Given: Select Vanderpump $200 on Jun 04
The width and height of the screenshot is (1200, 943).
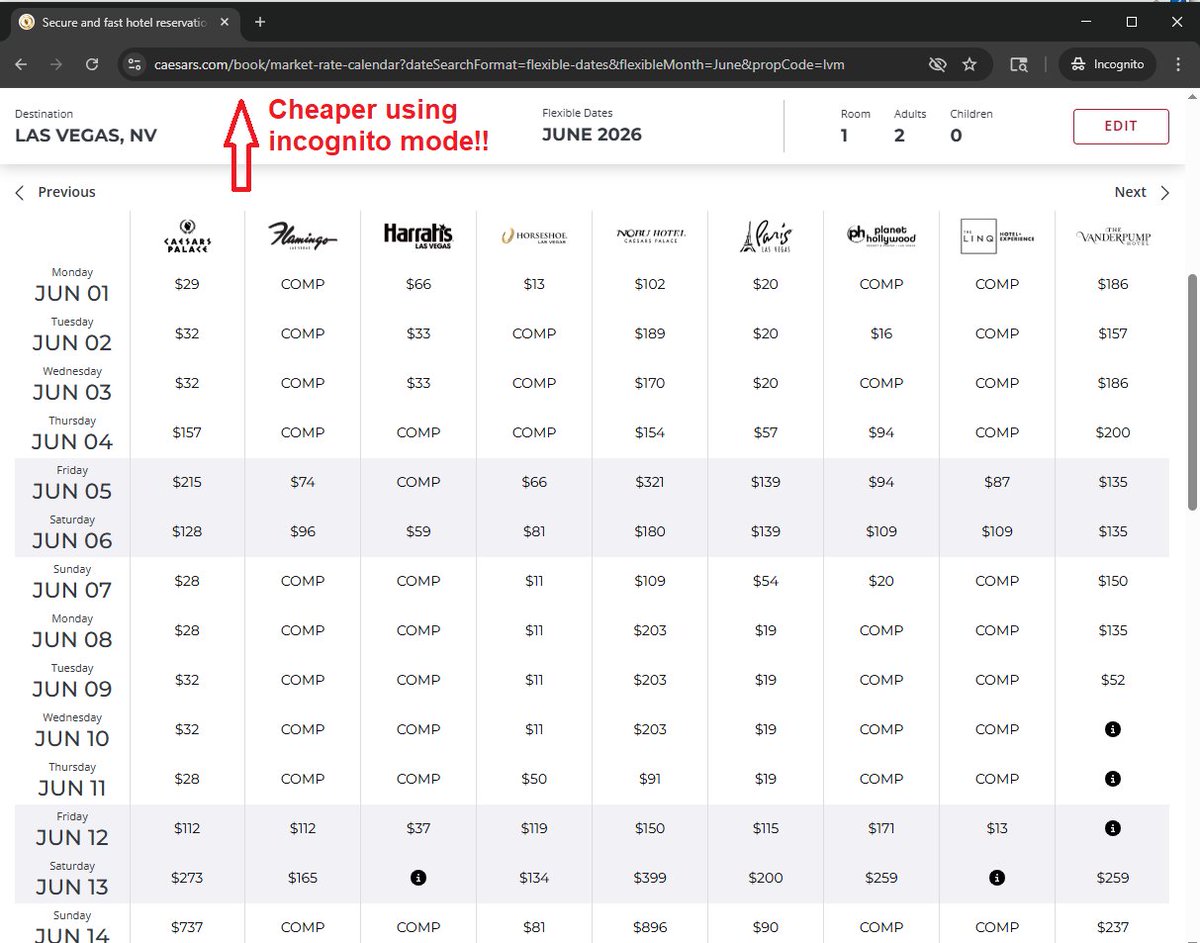Looking at the screenshot, I should point(1112,432).
